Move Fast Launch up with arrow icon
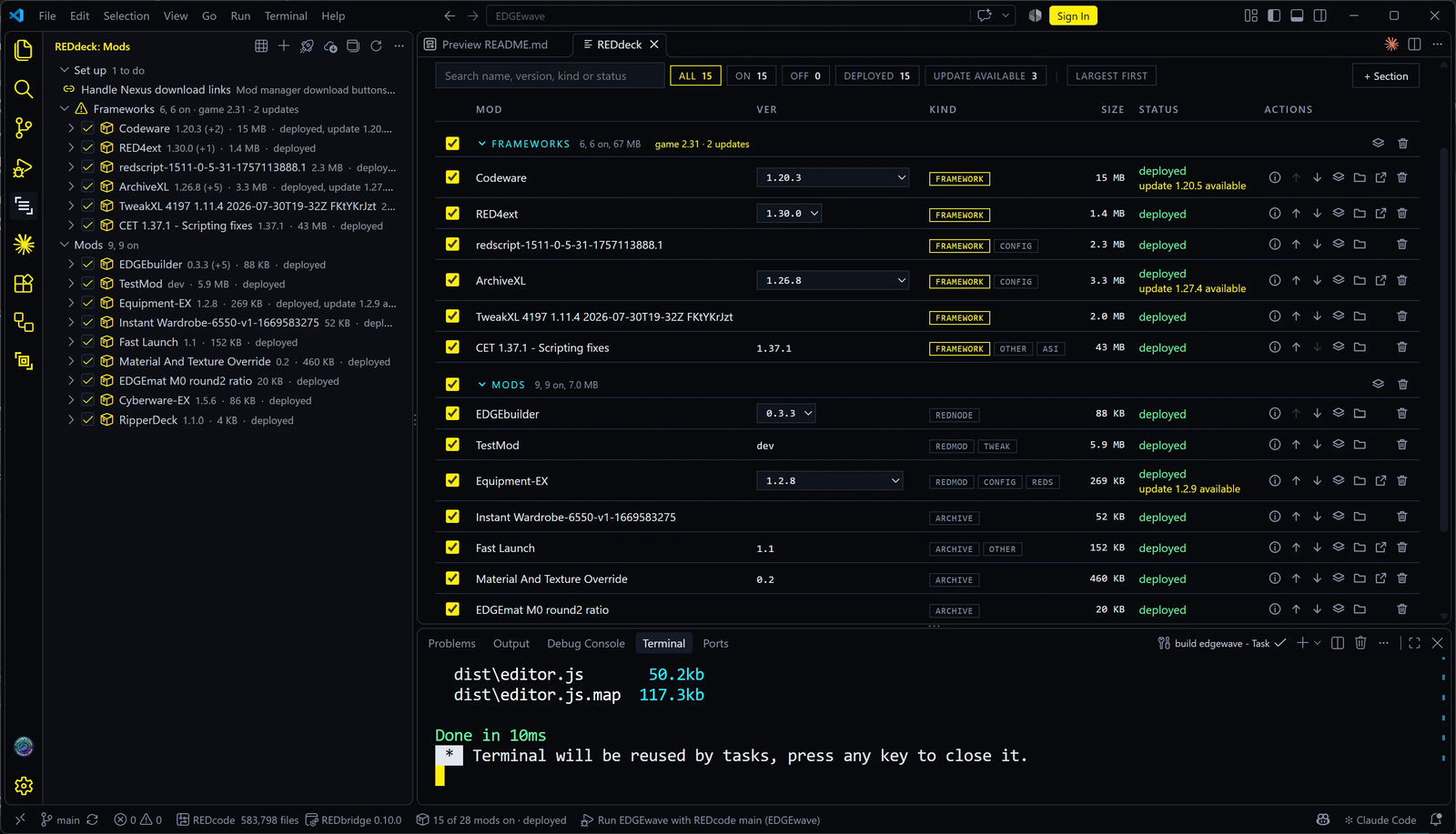The height and width of the screenshot is (834, 1456). [1296, 548]
